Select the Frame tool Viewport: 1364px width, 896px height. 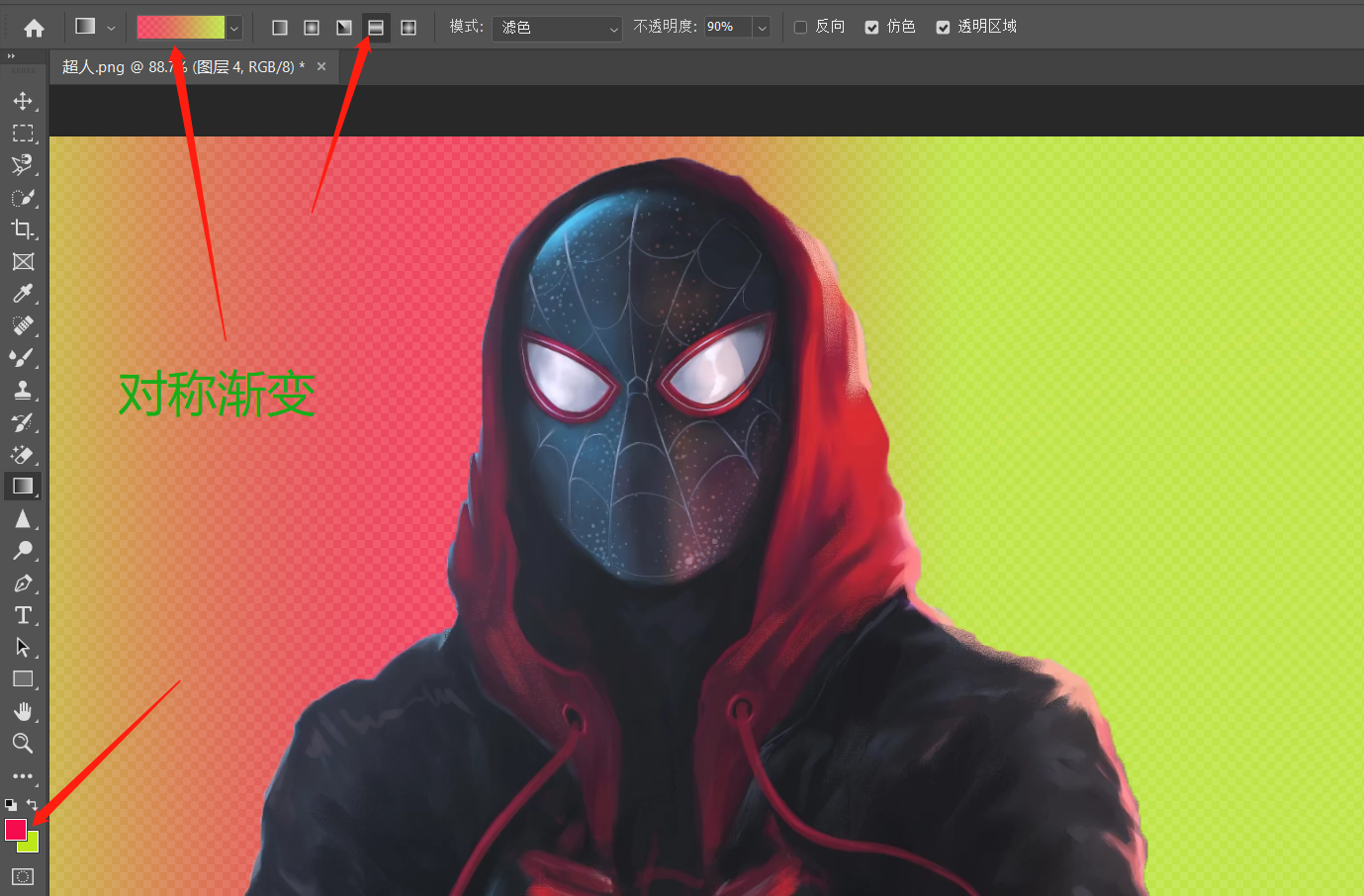tap(23, 261)
